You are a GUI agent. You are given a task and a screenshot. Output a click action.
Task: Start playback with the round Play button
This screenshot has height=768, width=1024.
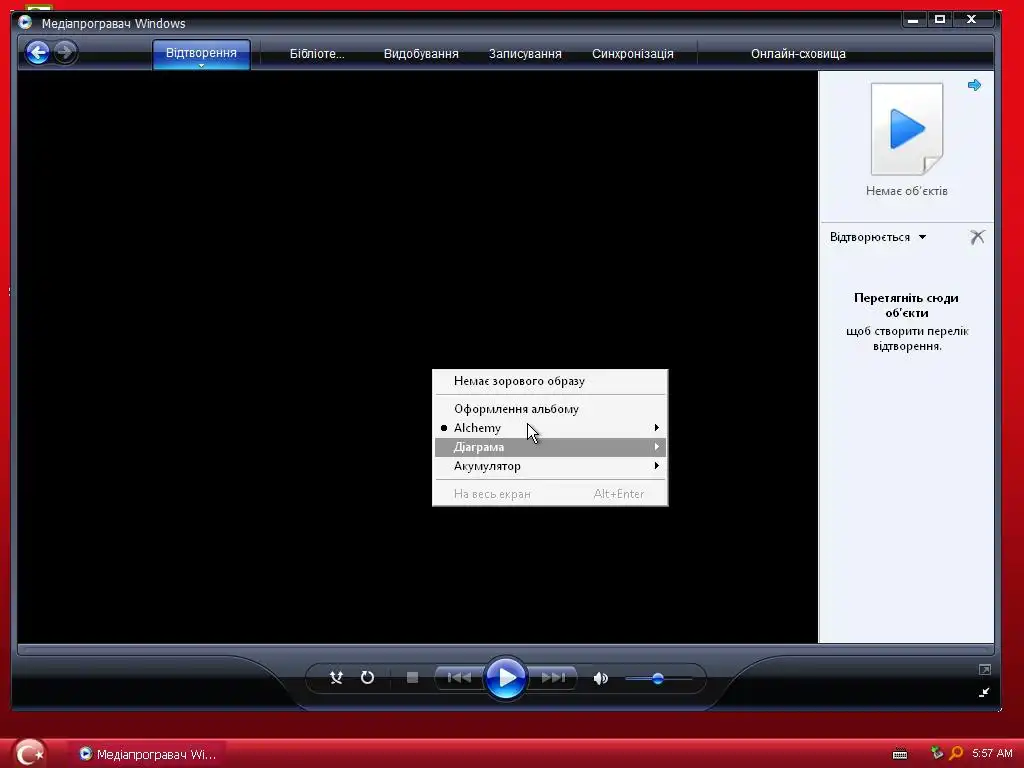pos(505,678)
